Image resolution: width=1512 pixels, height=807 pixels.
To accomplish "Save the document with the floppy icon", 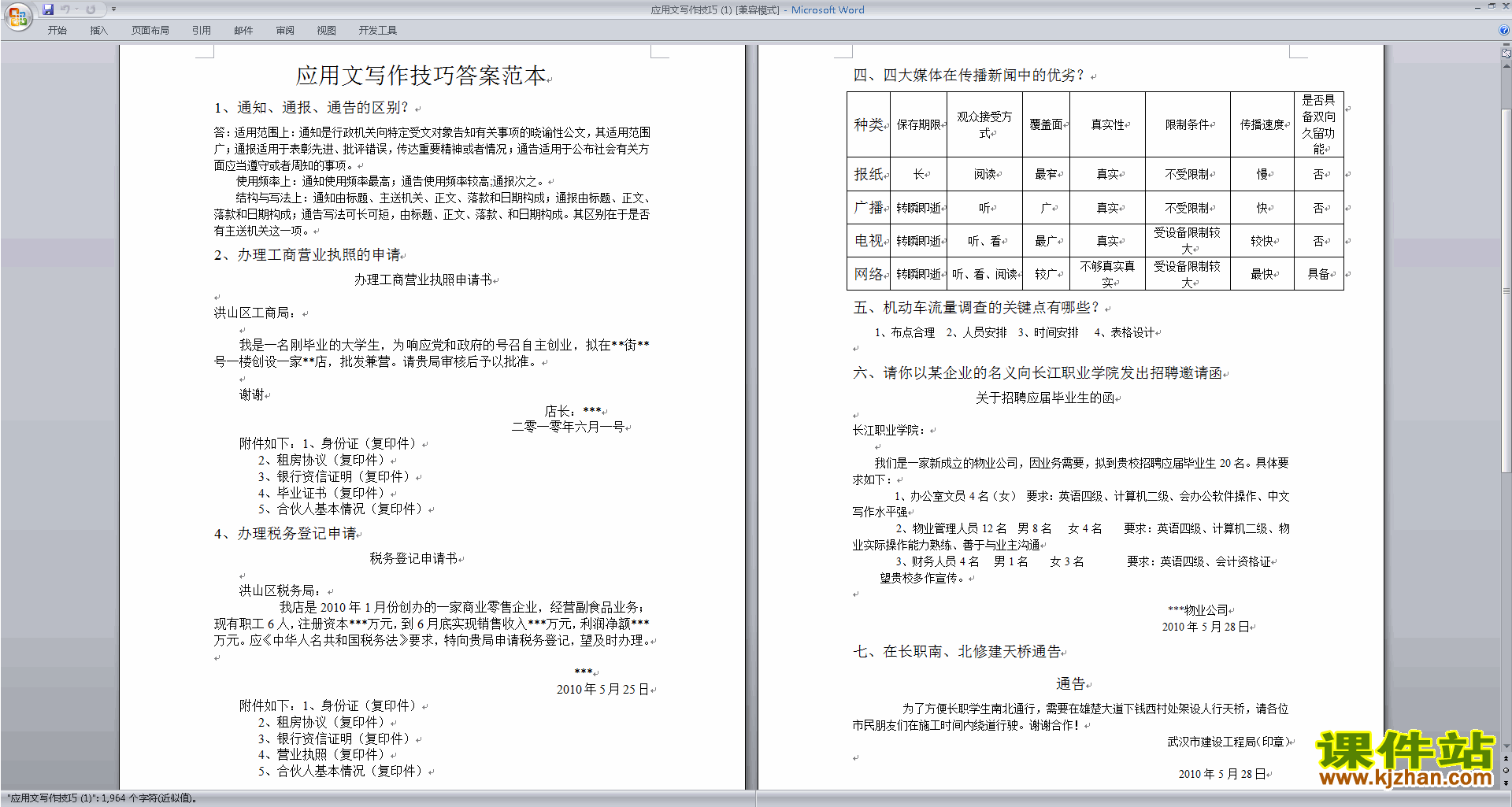I will (x=48, y=9).
